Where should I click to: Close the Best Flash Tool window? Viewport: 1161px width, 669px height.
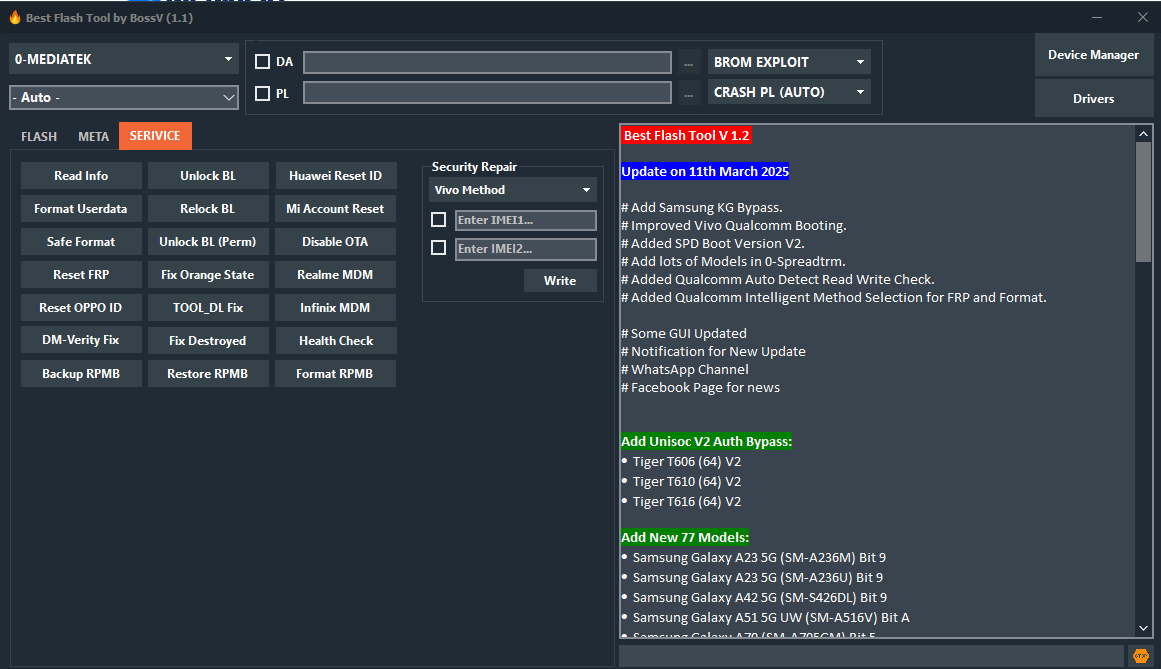pos(1142,17)
